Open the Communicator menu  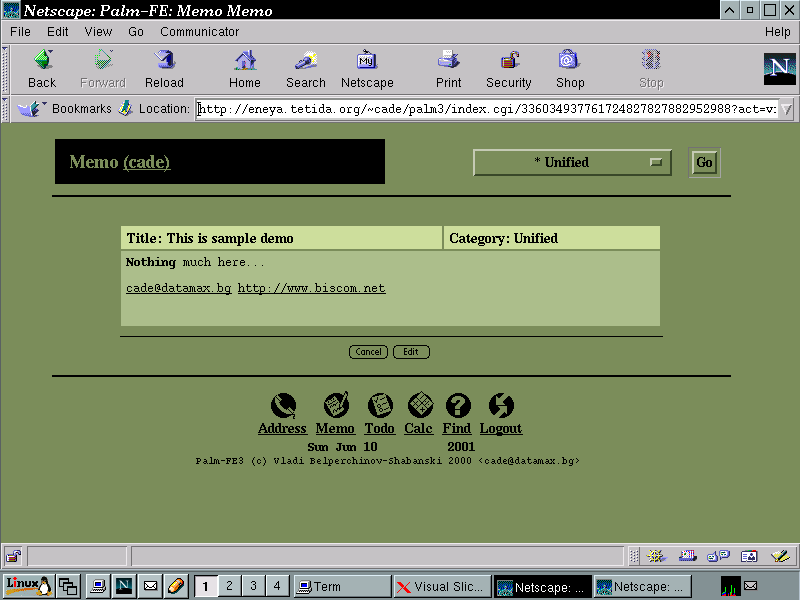[199, 31]
